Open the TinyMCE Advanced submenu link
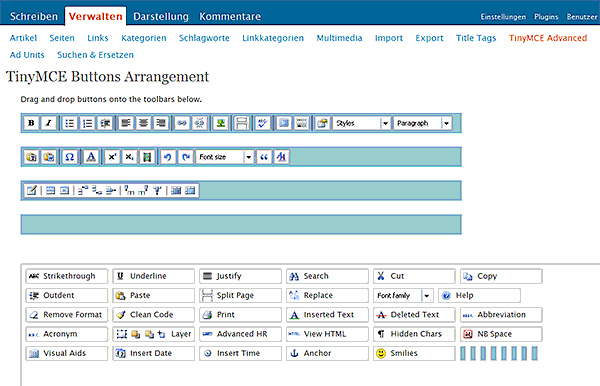 (548, 38)
